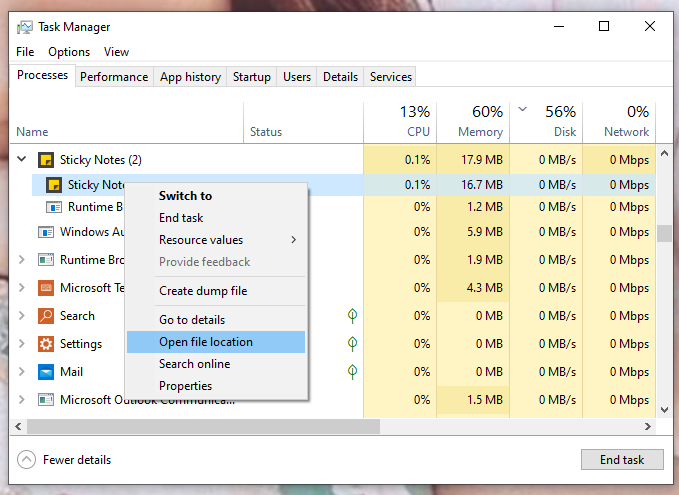Open the File menu
Screen dimensions: 679x495
(25, 52)
